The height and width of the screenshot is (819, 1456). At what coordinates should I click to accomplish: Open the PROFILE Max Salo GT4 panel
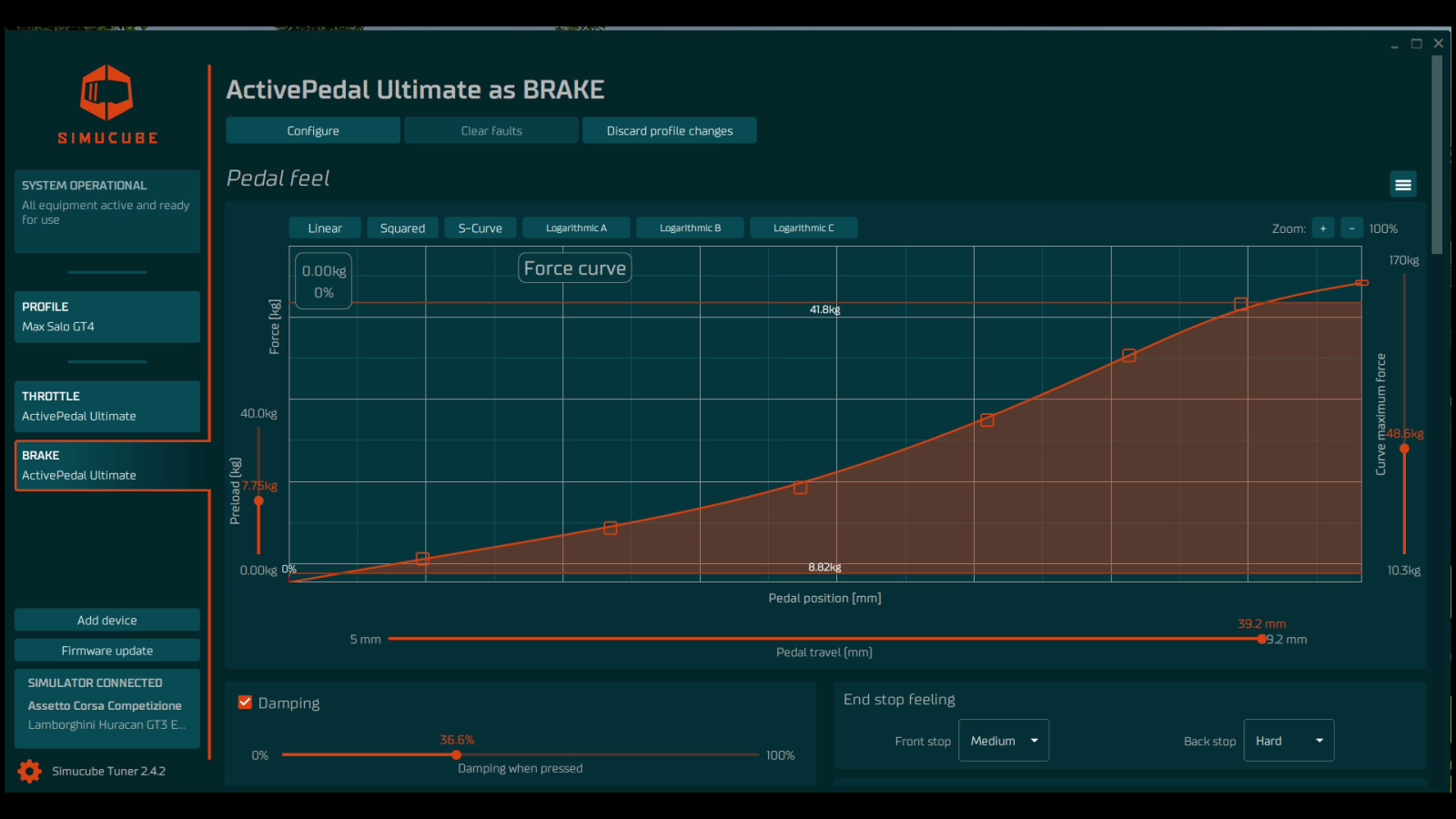[x=107, y=317]
